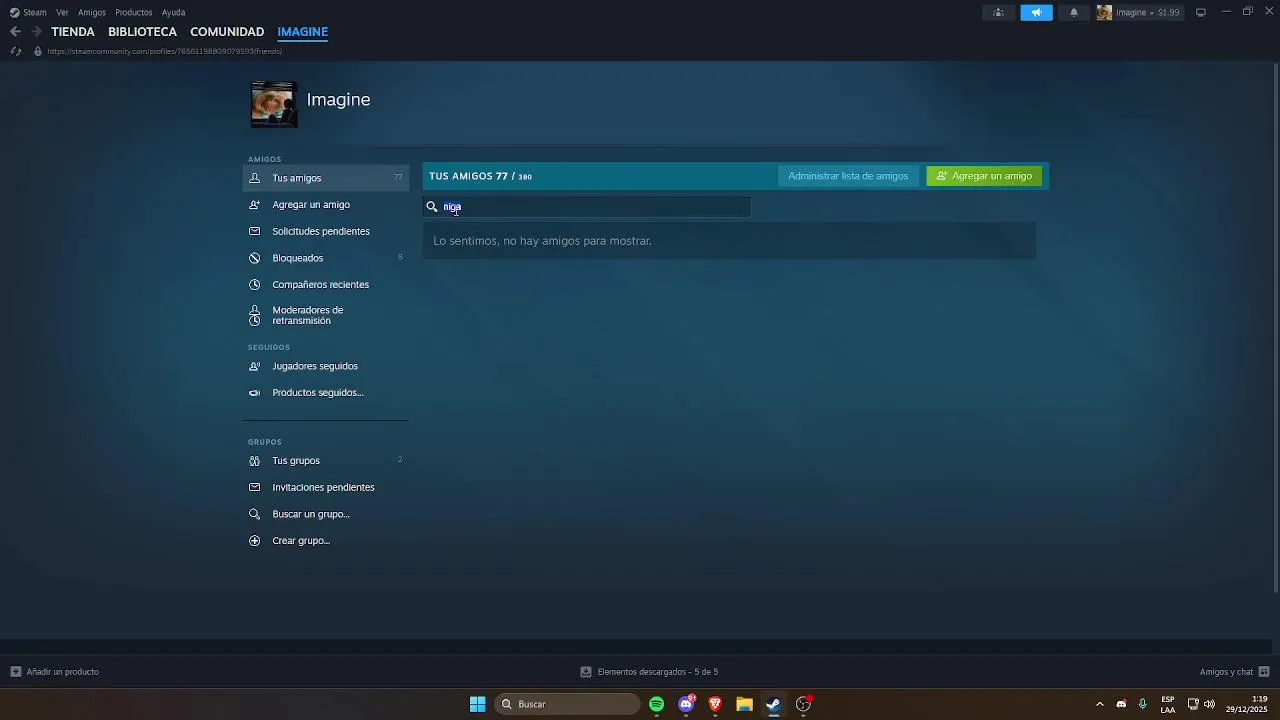Click the blocked circle icon beside Bloqueados

pos(254,258)
